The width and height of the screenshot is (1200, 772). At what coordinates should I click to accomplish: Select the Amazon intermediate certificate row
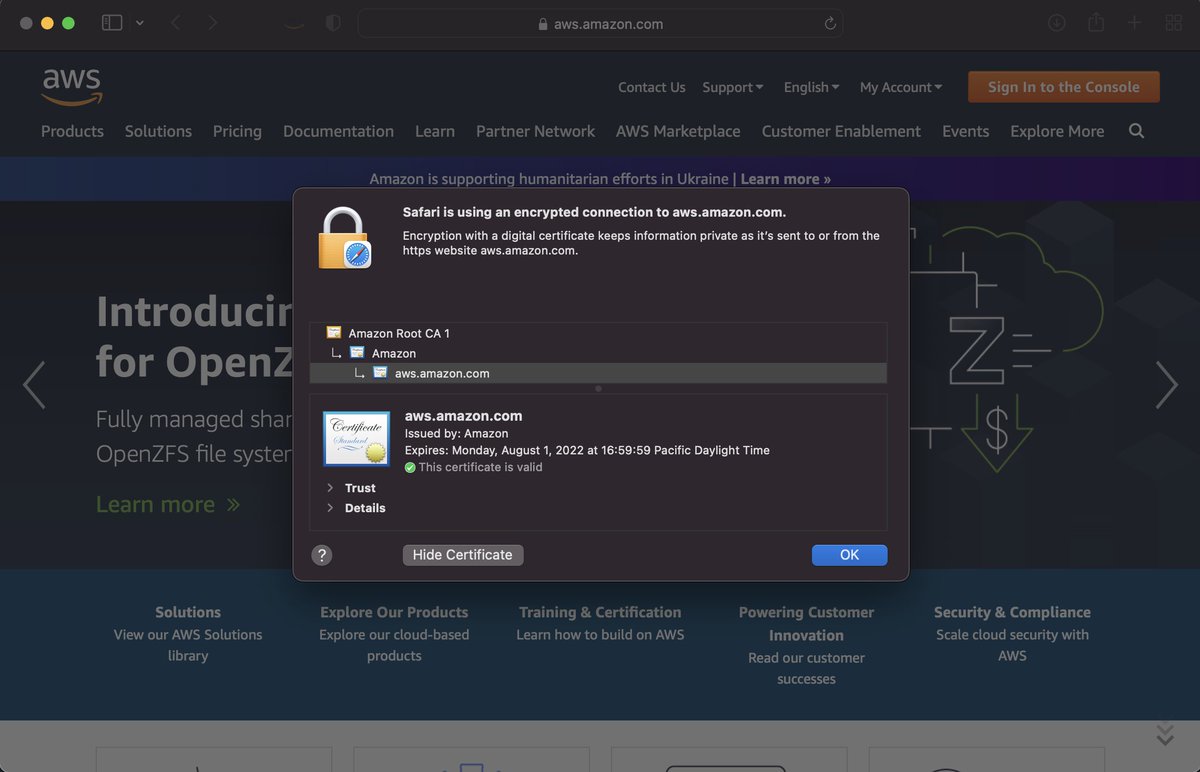point(598,353)
